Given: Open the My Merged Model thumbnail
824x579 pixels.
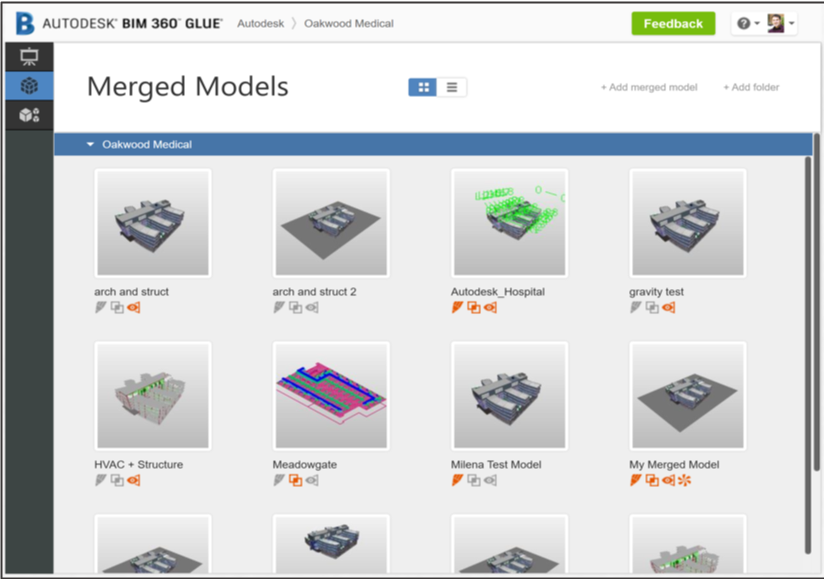Looking at the screenshot, I should tap(688, 396).
